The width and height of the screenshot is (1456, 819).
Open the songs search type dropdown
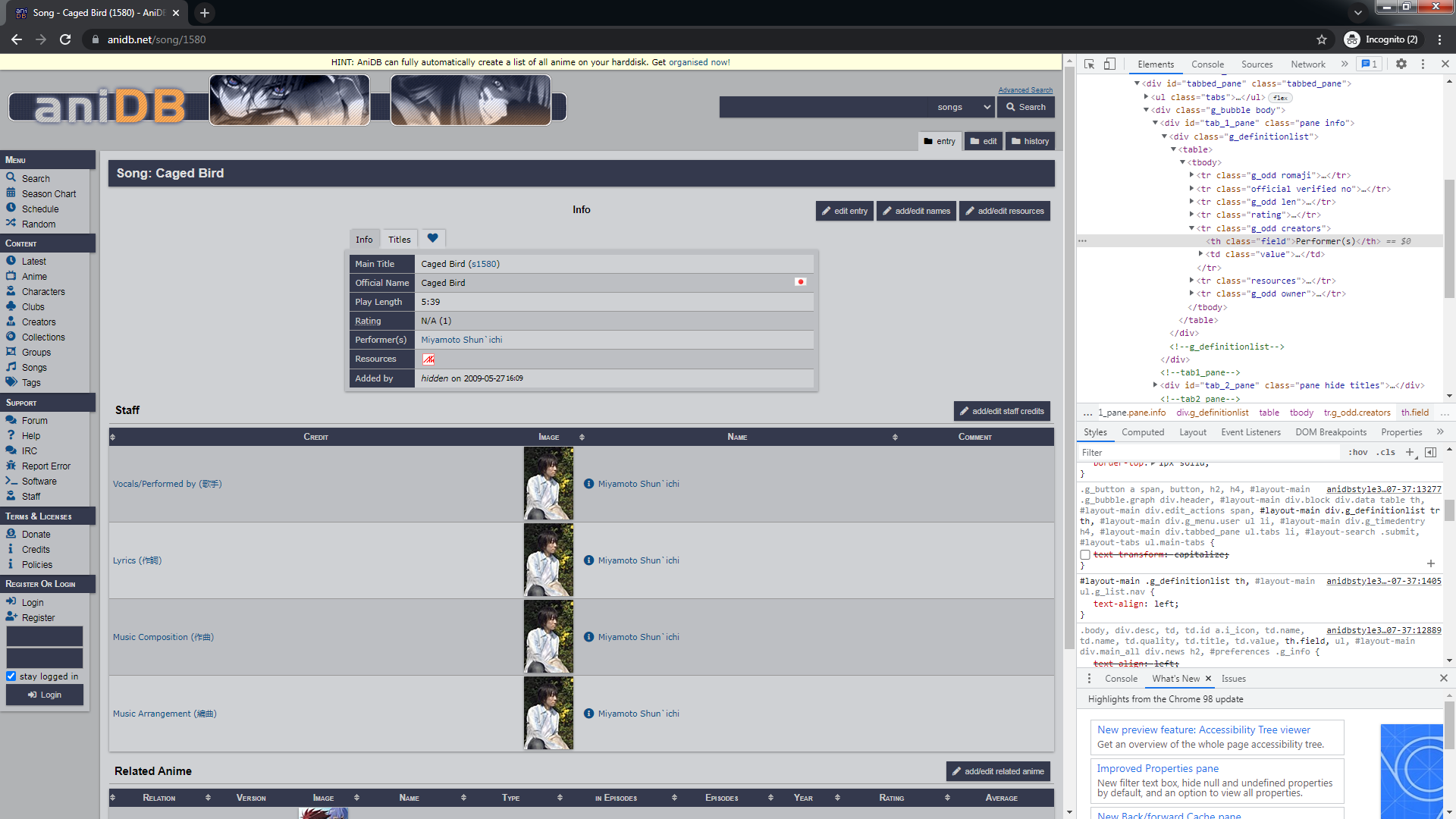point(963,107)
